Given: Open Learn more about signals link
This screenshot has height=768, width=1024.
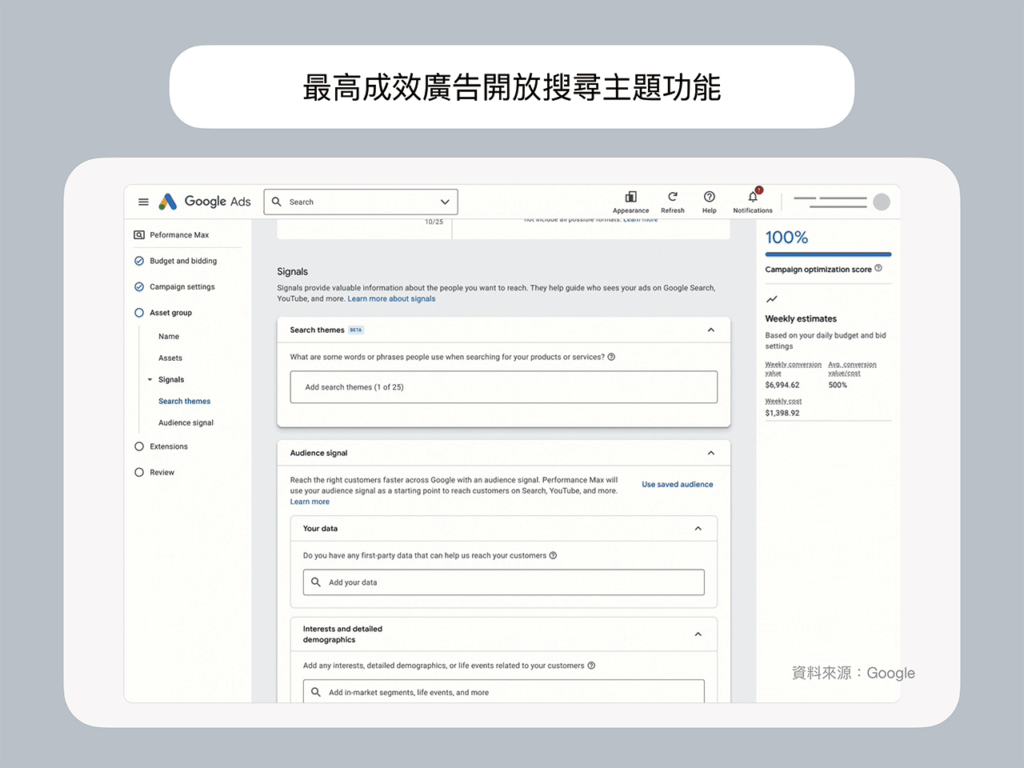Looking at the screenshot, I should point(391,299).
